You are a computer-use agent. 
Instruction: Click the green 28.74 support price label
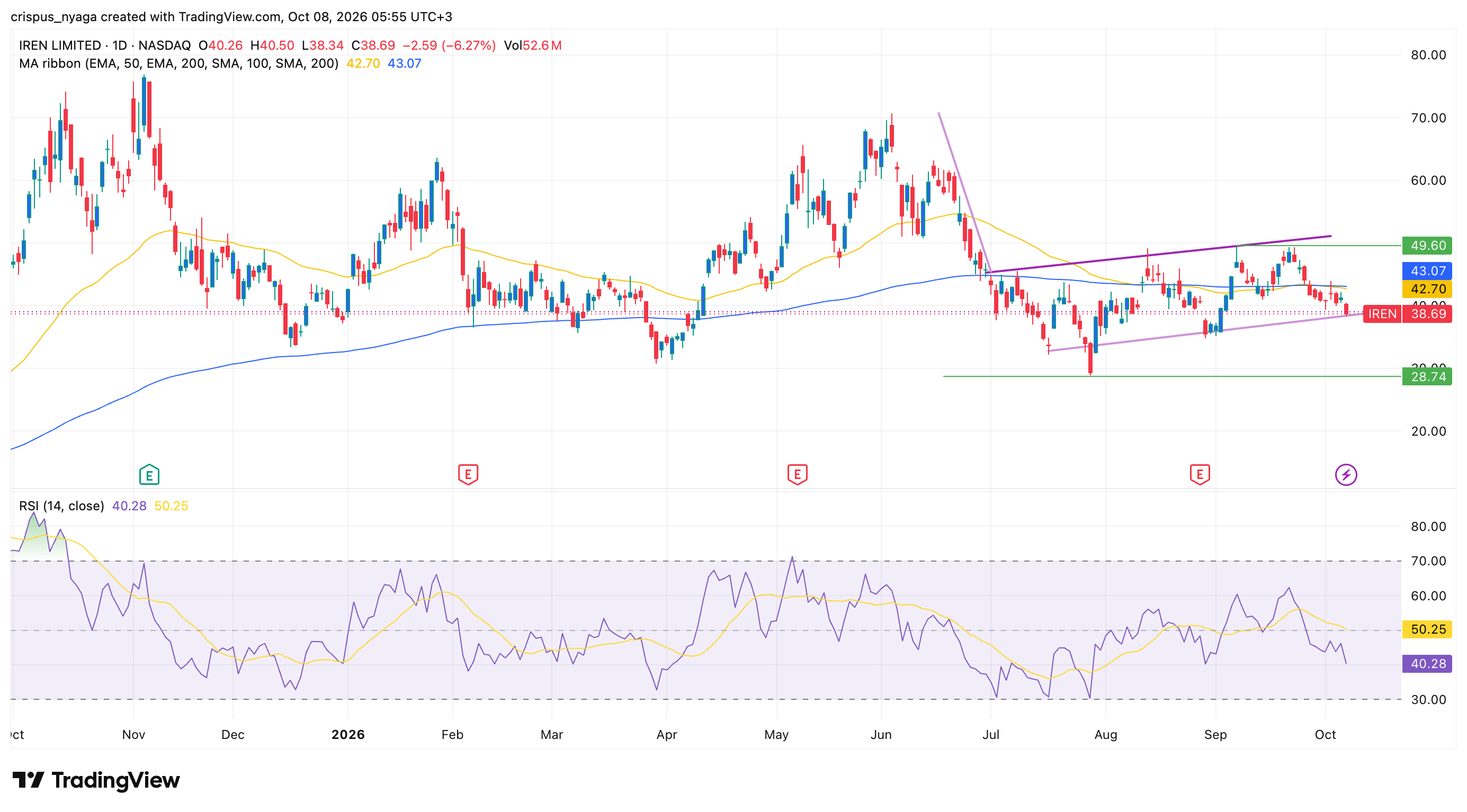[1427, 376]
